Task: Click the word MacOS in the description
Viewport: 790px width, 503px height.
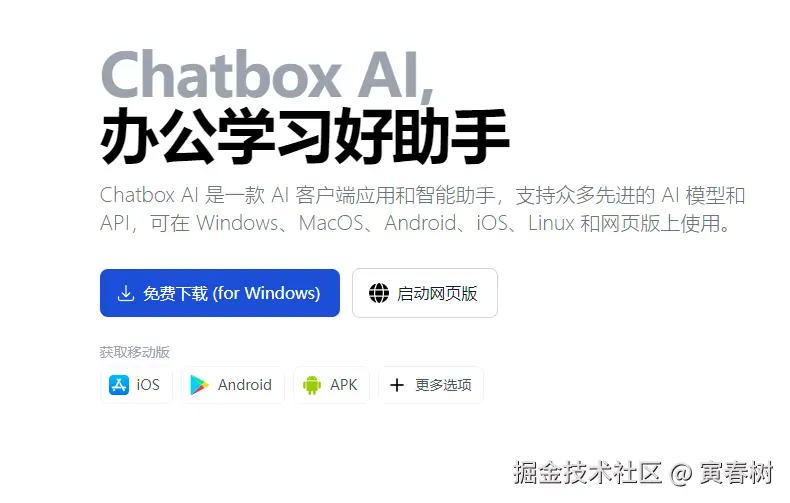Action: (x=331, y=223)
